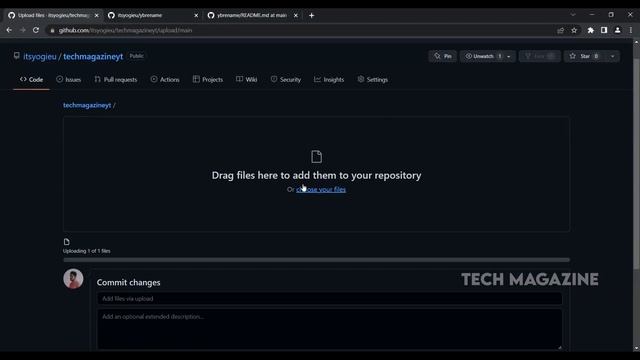Viewport: 640px width, 360px height.
Task: Open the repository Settings tab
Action: point(373,80)
